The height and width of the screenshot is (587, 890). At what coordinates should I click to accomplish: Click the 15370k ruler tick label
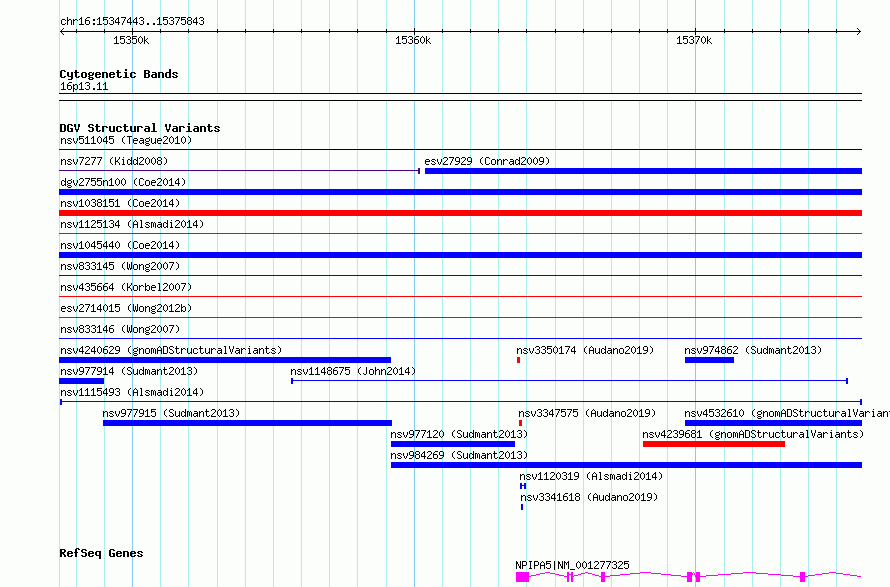pos(694,40)
